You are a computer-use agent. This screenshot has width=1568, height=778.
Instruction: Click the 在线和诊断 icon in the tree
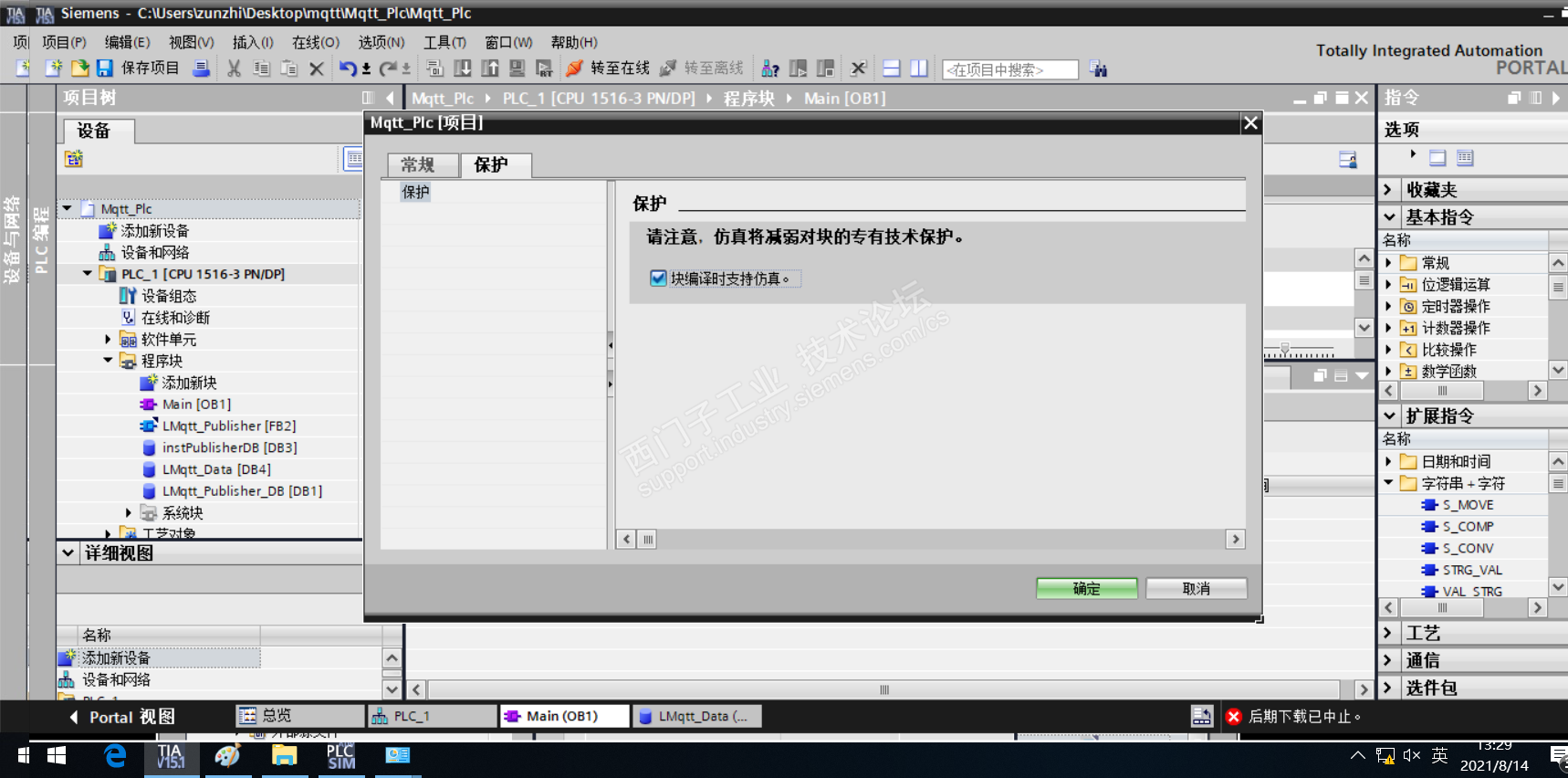(128, 318)
